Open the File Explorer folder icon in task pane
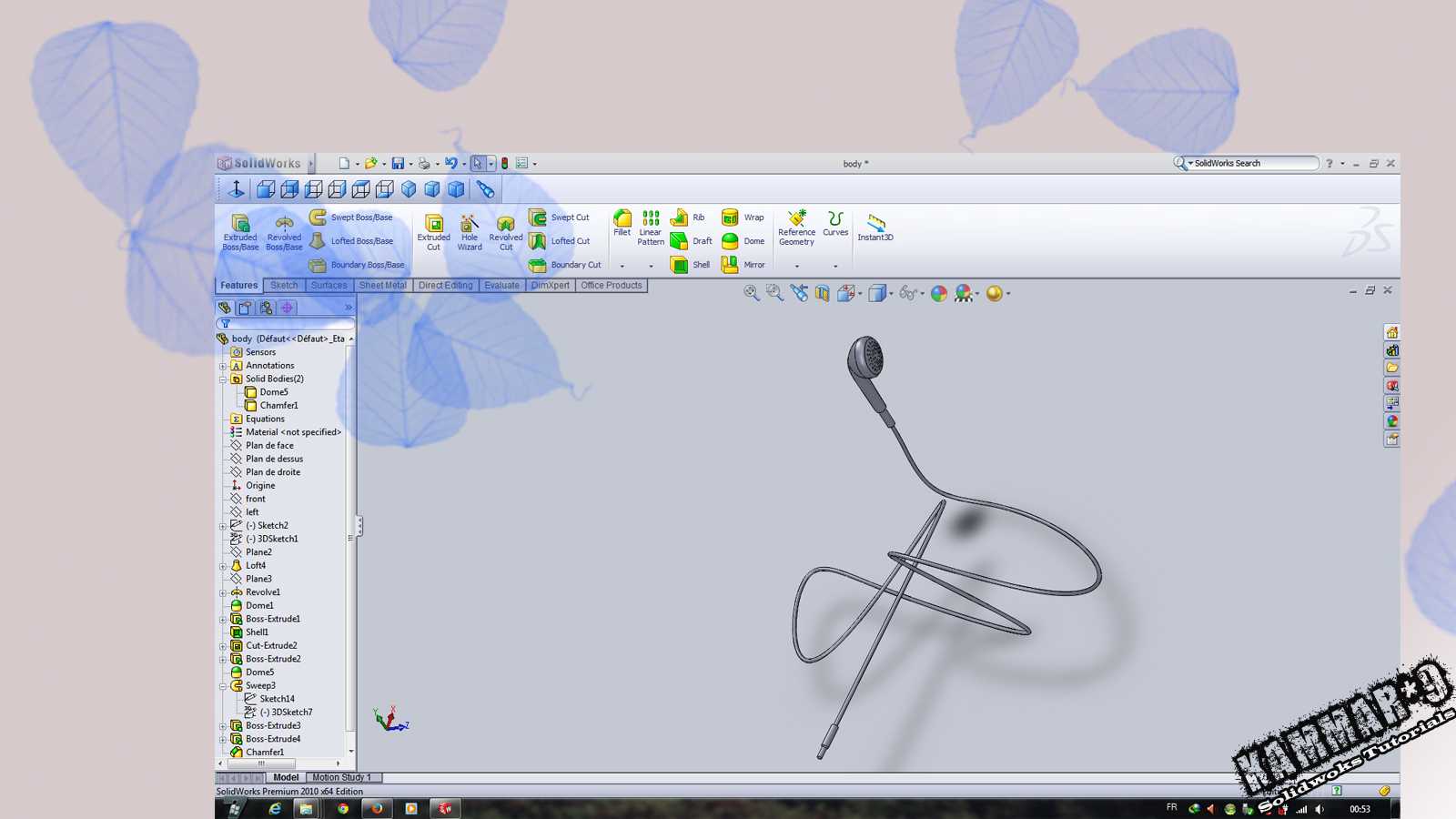The width and height of the screenshot is (1456, 819). (x=1391, y=368)
